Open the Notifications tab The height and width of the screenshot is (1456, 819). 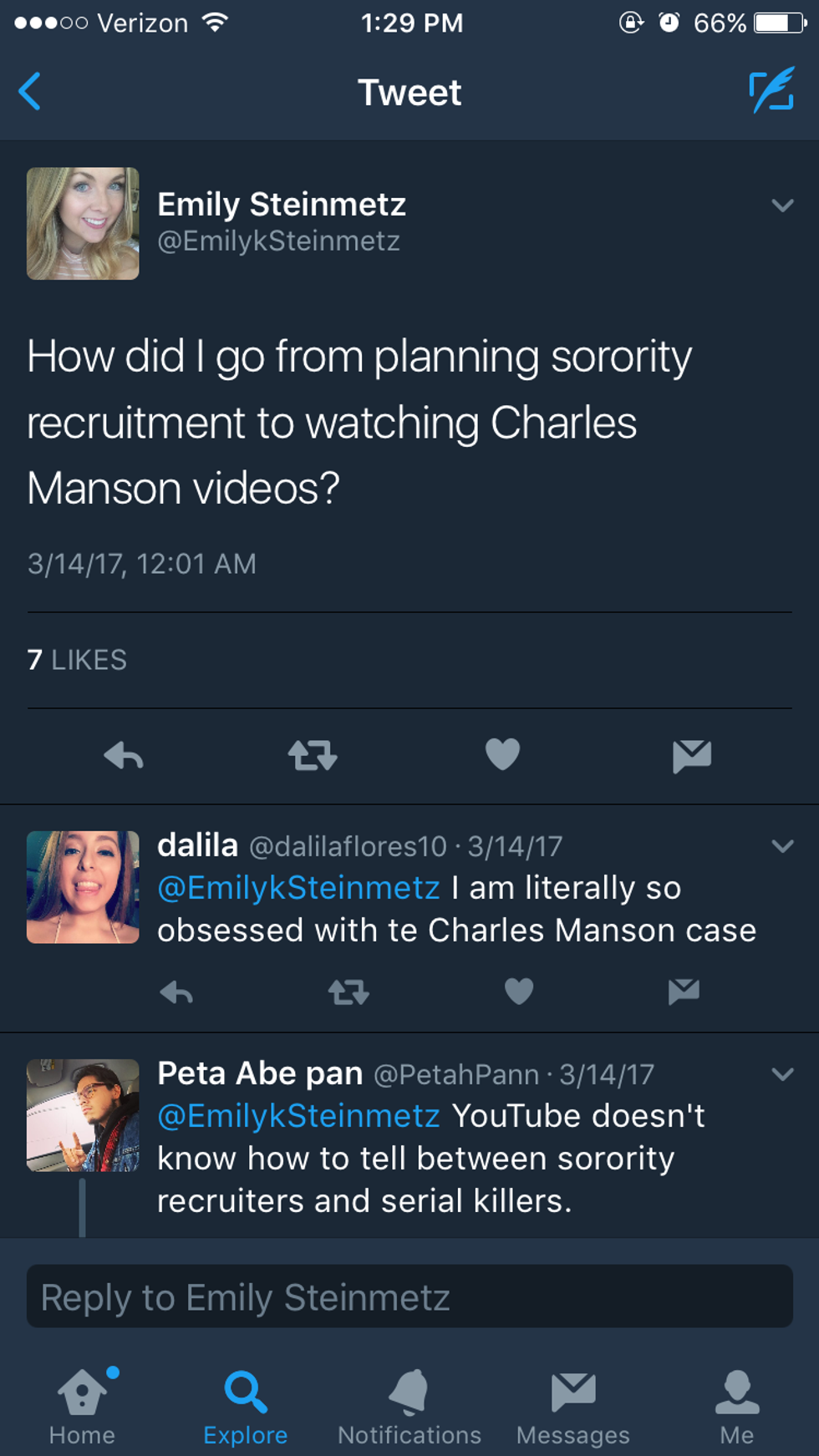coord(409,1407)
